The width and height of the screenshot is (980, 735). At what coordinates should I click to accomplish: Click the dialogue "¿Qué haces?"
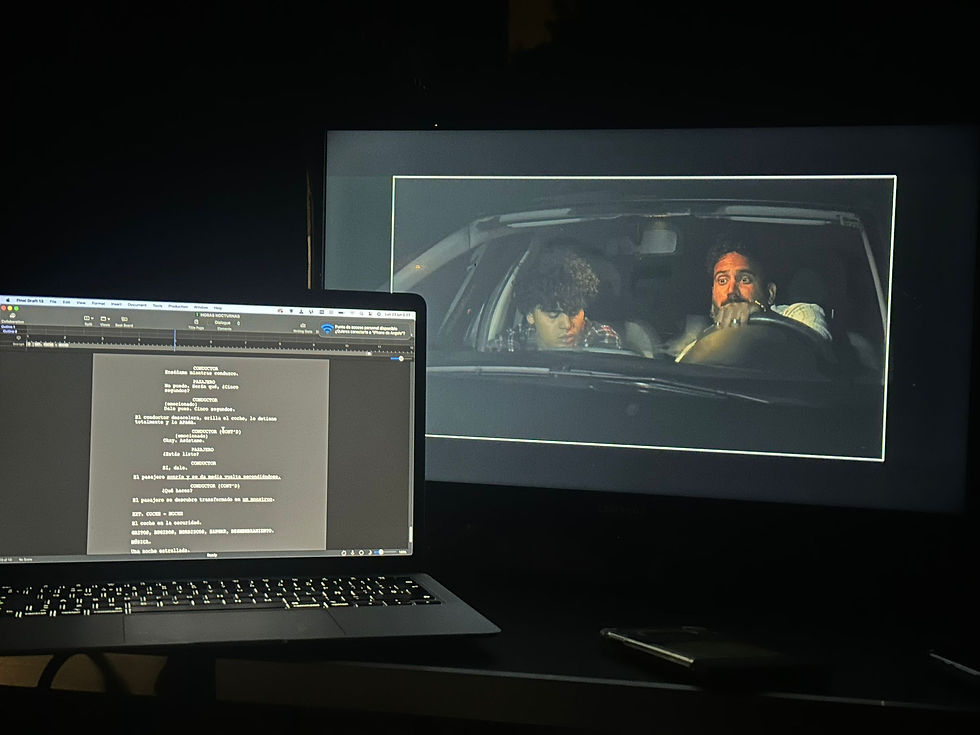click(177, 491)
